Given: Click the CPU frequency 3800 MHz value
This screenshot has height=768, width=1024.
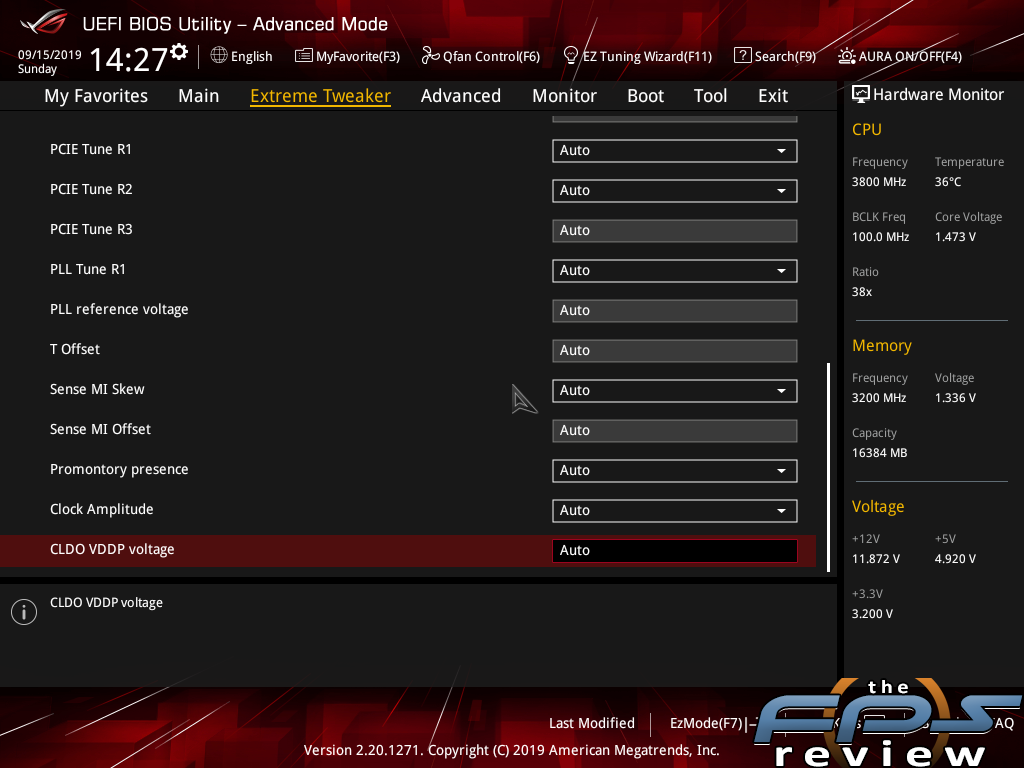Looking at the screenshot, I should (x=878, y=182).
